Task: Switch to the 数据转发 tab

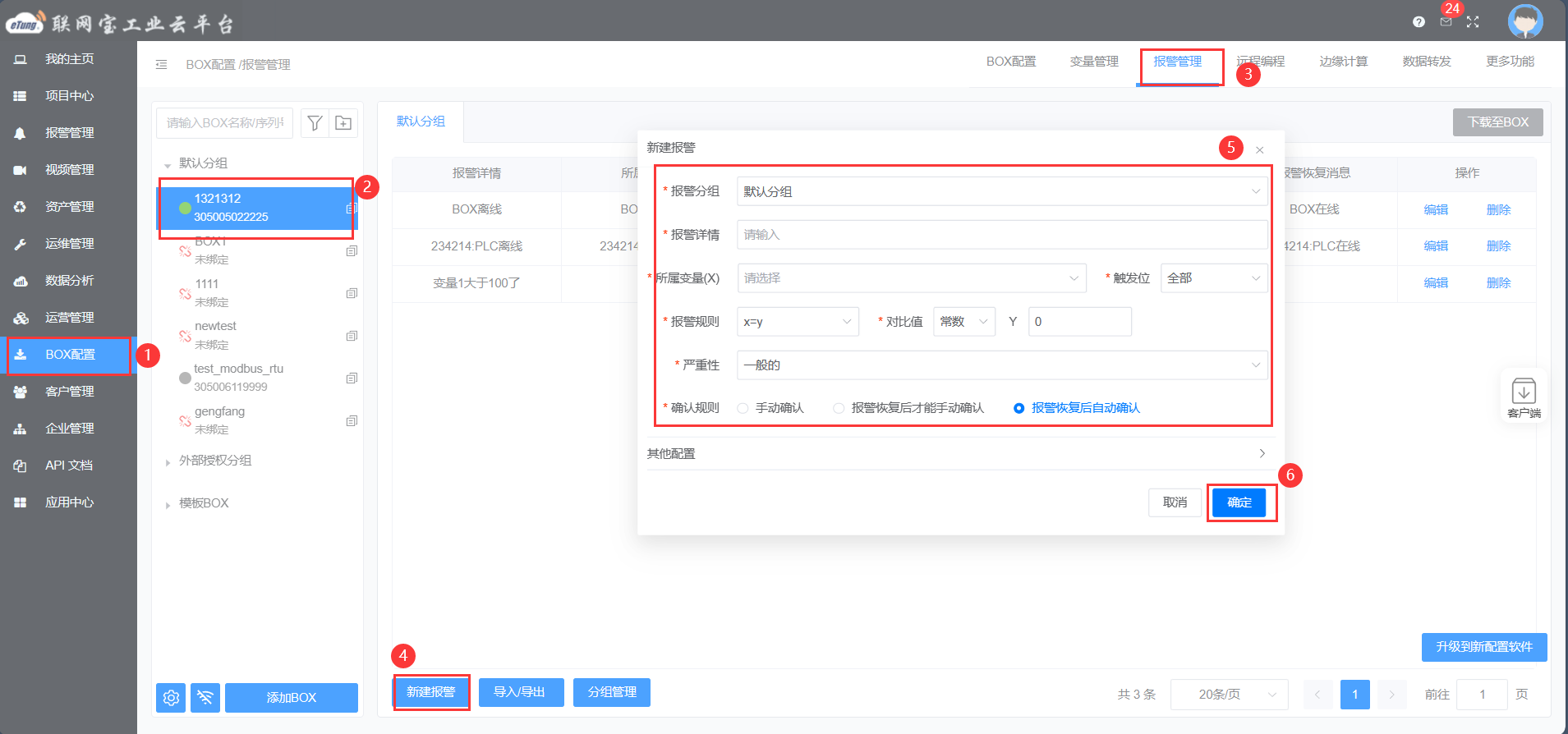Action: point(1427,62)
